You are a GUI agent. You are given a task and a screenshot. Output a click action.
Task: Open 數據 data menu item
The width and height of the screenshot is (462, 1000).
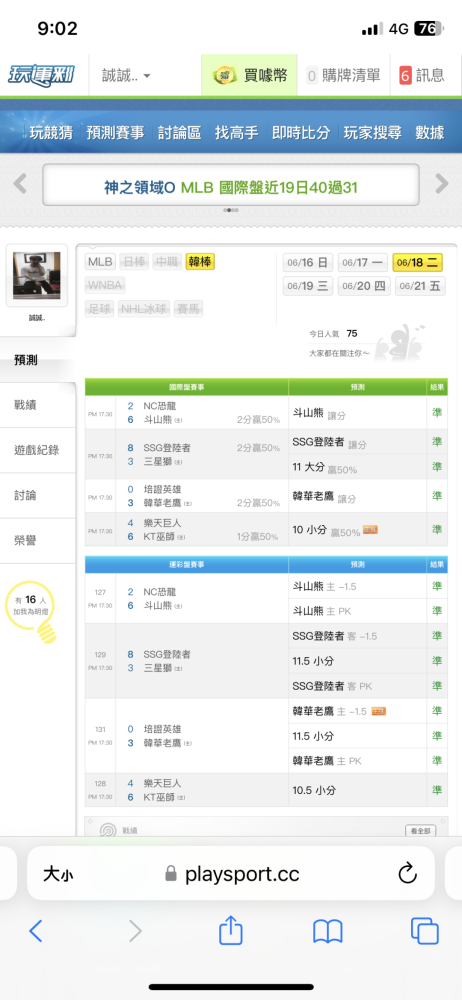(429, 133)
